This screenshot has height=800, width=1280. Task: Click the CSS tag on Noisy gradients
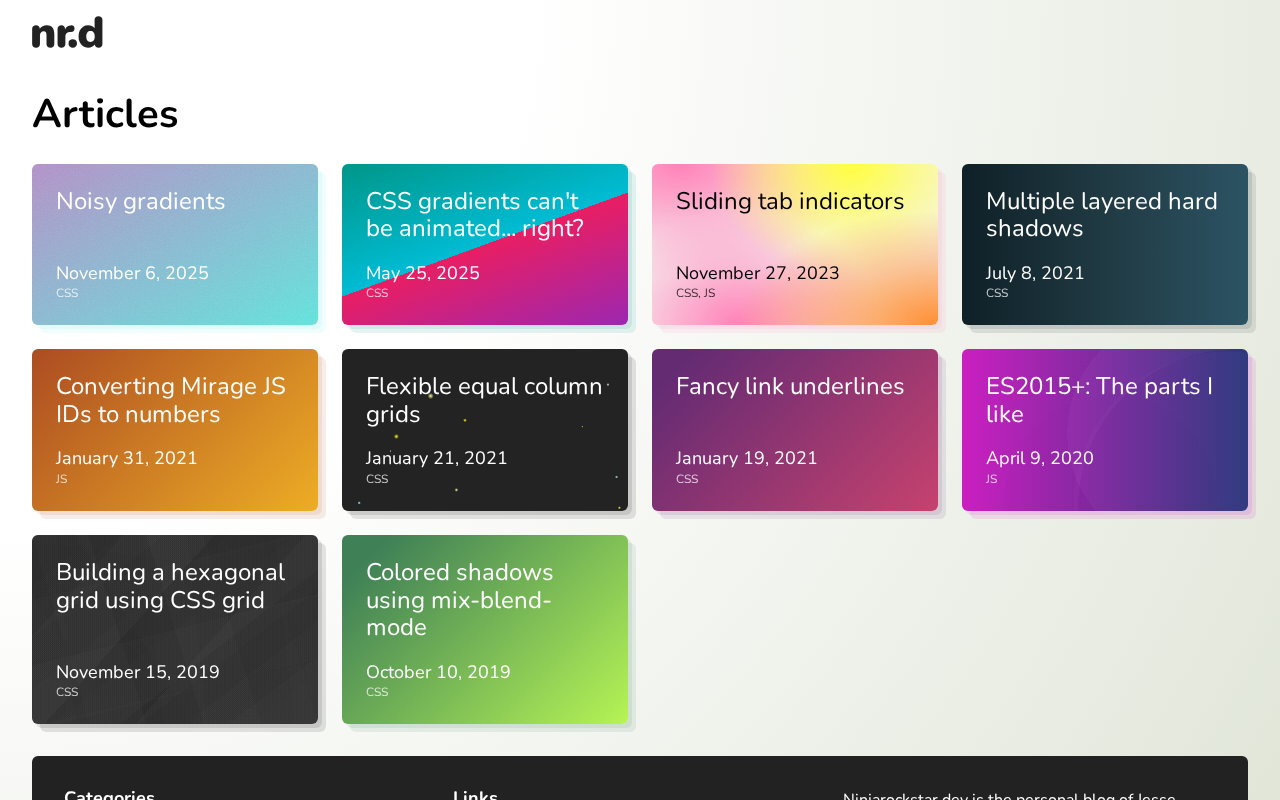(67, 293)
